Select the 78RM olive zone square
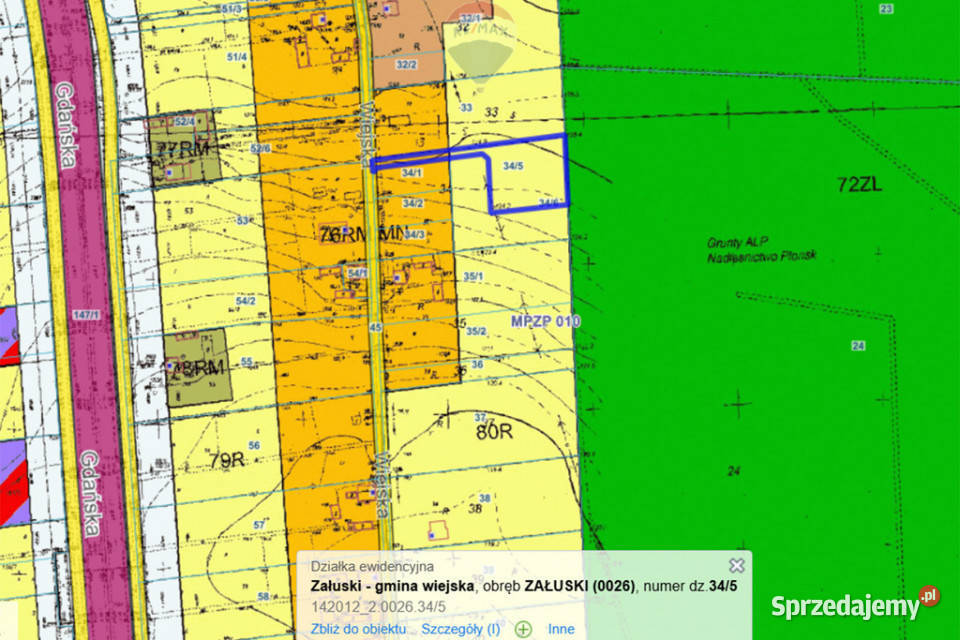This screenshot has height=640, width=960. point(196,367)
